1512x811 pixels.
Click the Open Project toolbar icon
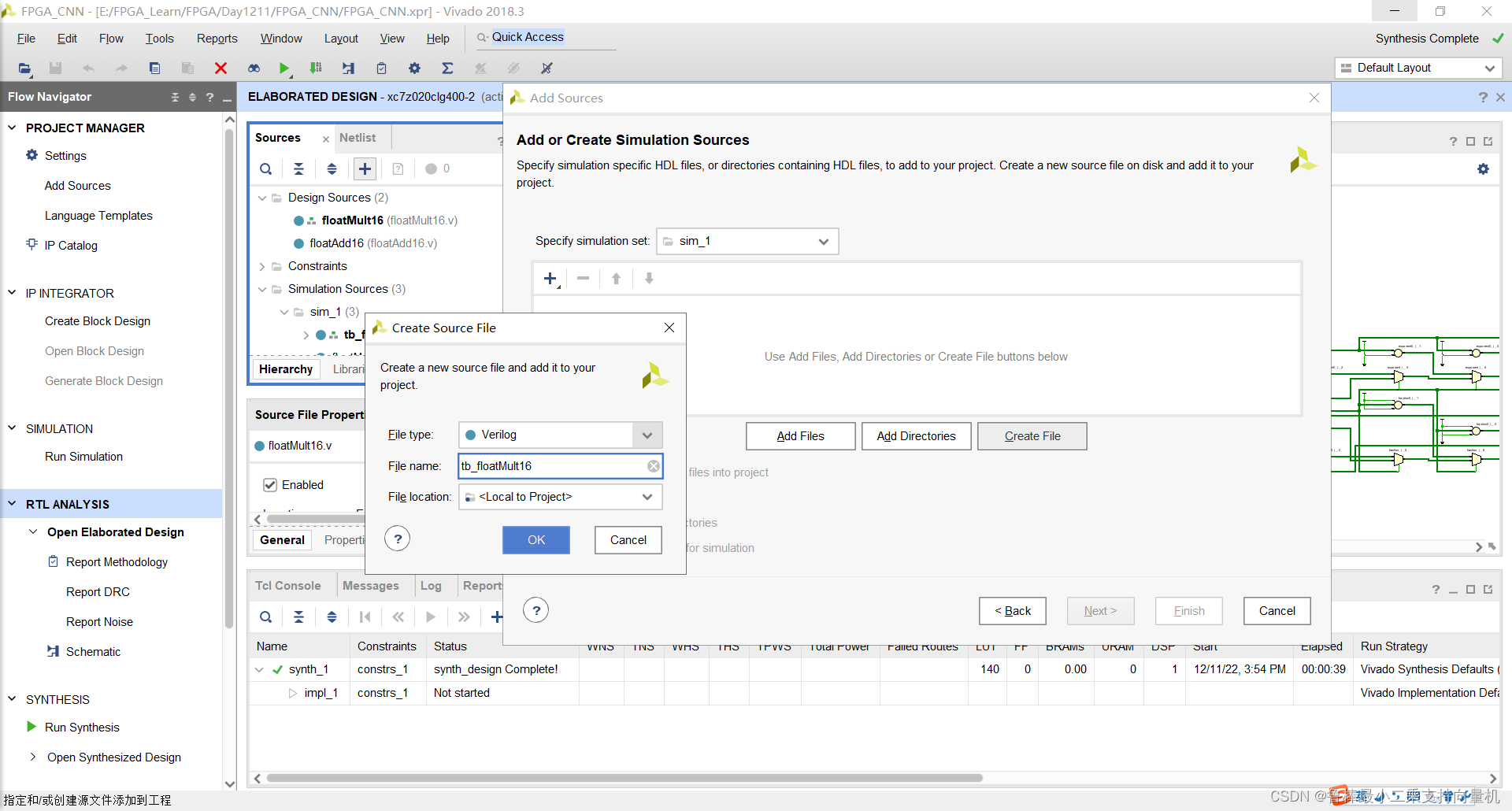(24, 69)
